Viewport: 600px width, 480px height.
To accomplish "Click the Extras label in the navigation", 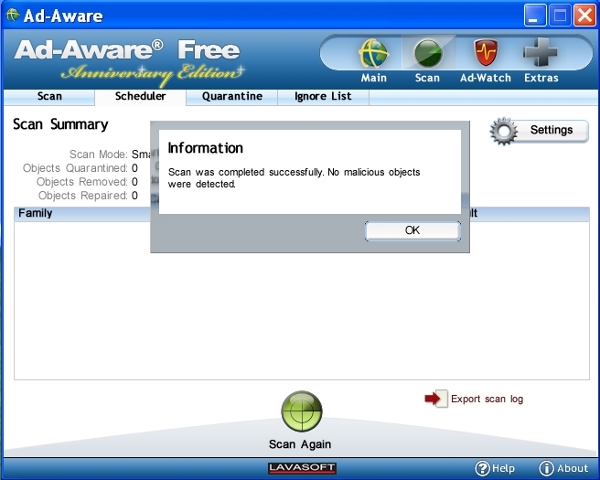I will [x=541, y=78].
